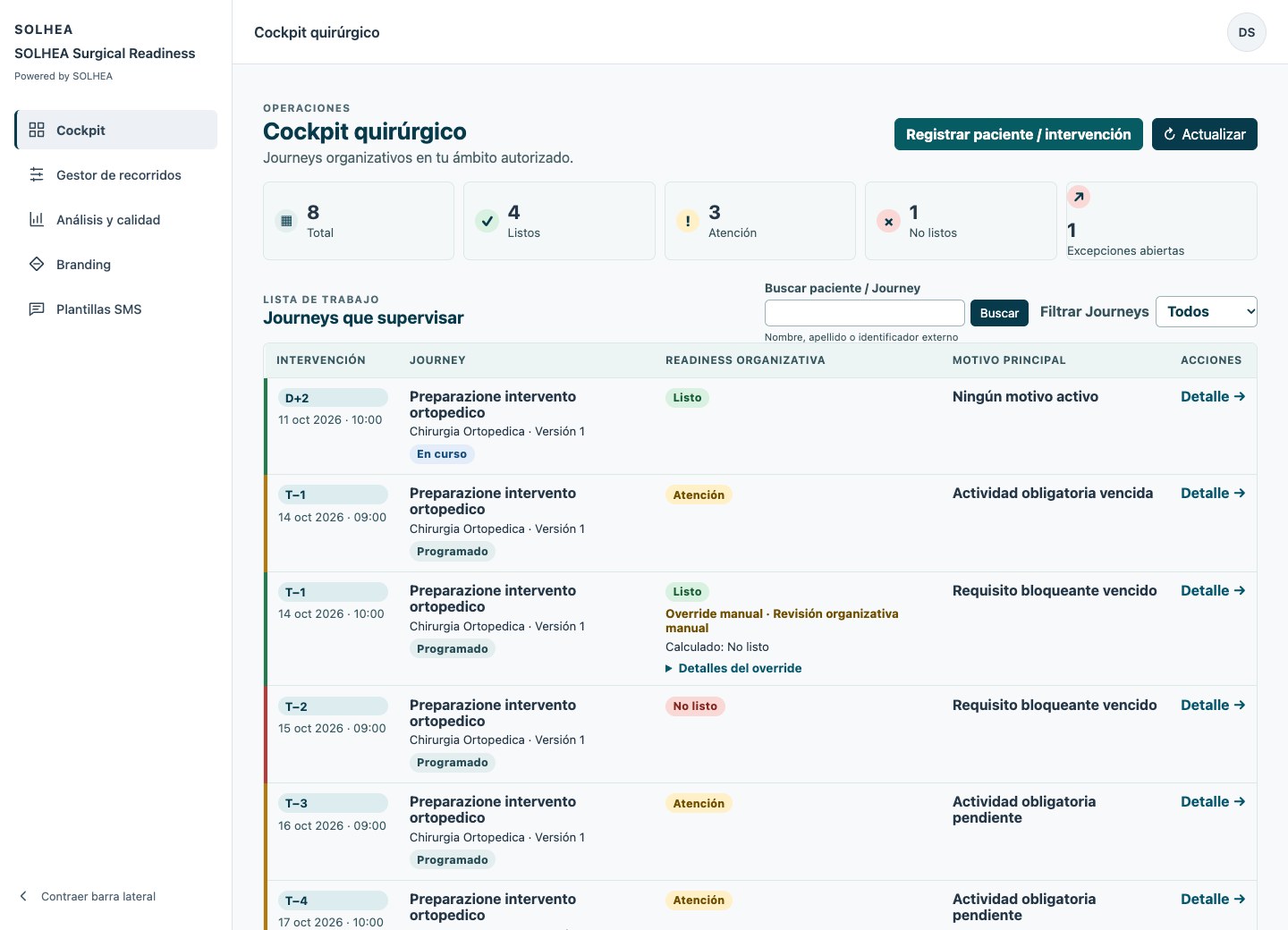Click the No listo readiness badge
The width and height of the screenshot is (1288, 930).
tap(695, 706)
